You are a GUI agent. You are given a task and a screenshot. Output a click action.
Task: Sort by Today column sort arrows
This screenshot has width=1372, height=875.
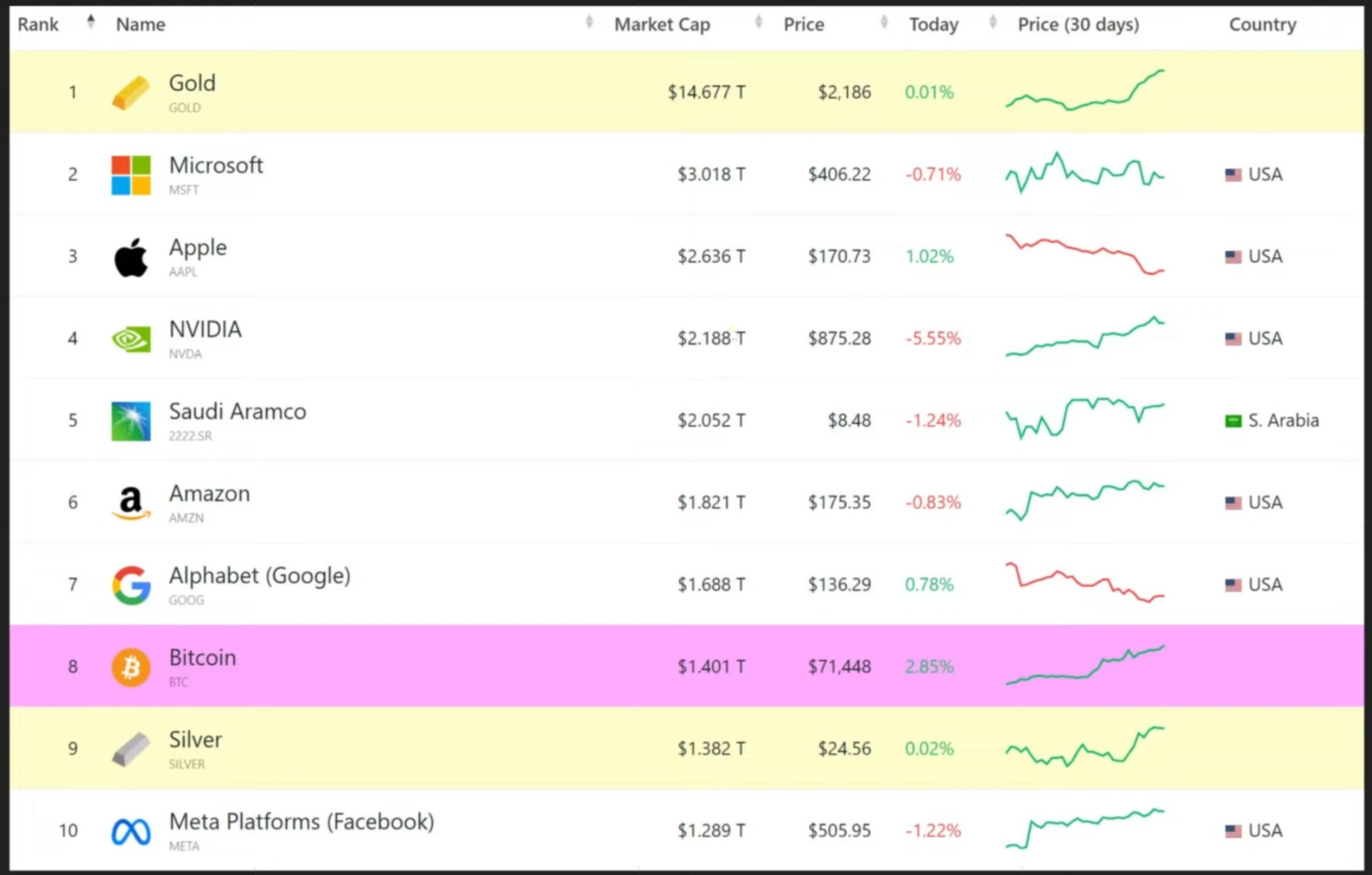(993, 22)
